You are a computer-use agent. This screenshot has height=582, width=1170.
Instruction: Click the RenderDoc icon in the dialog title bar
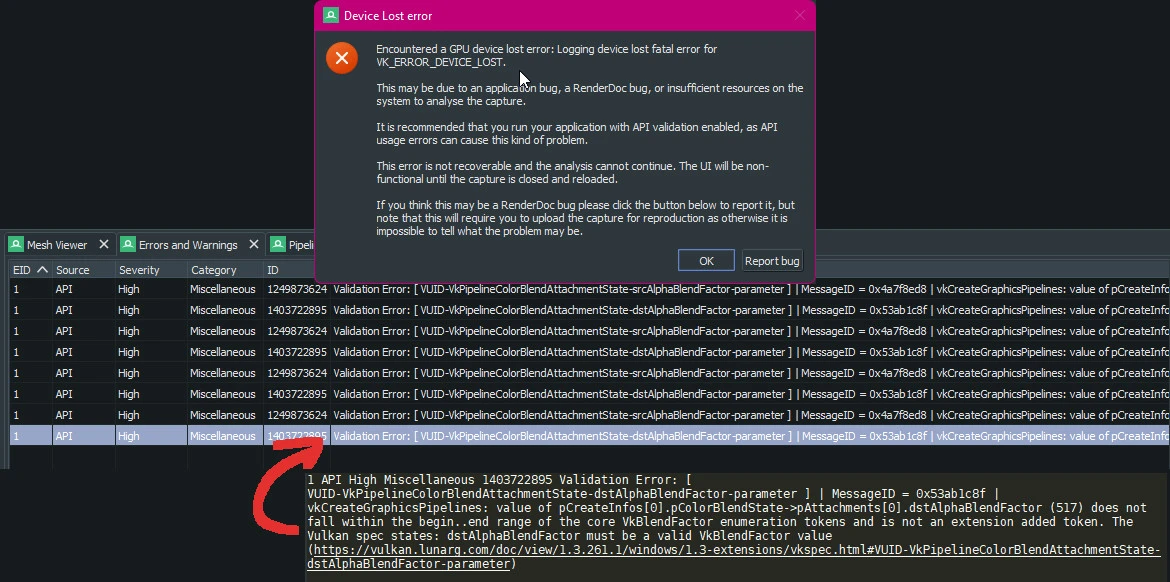[x=331, y=15]
